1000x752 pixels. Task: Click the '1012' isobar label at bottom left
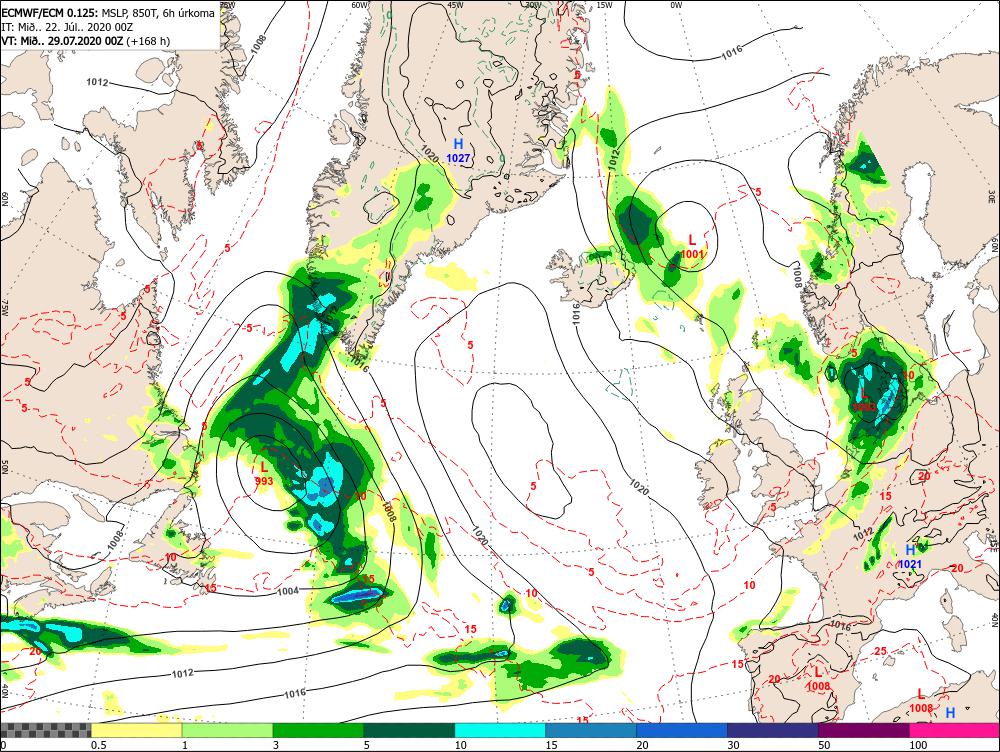(x=182, y=673)
